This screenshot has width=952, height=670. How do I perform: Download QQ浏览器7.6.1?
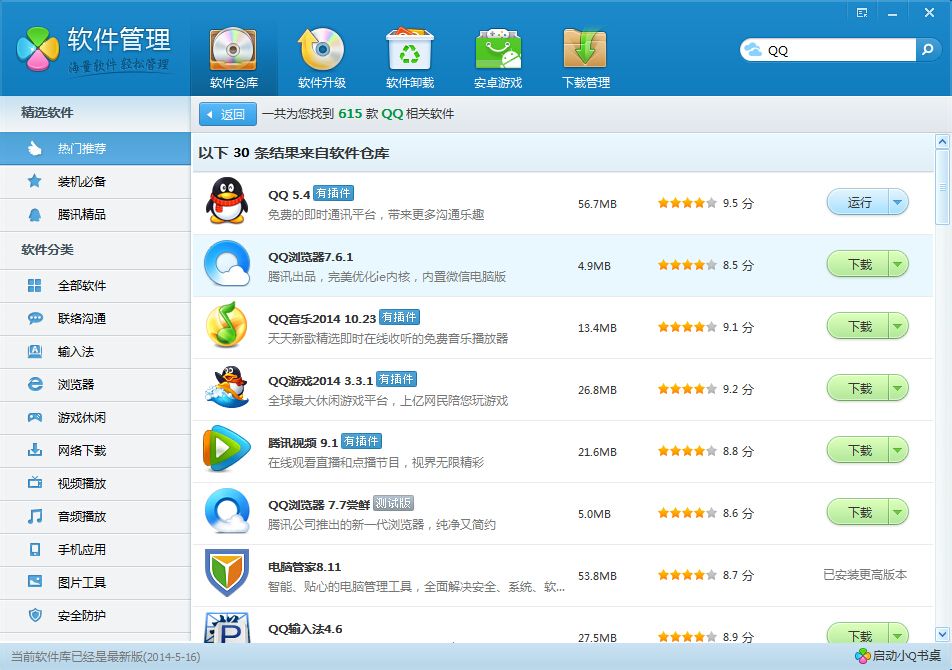tap(858, 265)
